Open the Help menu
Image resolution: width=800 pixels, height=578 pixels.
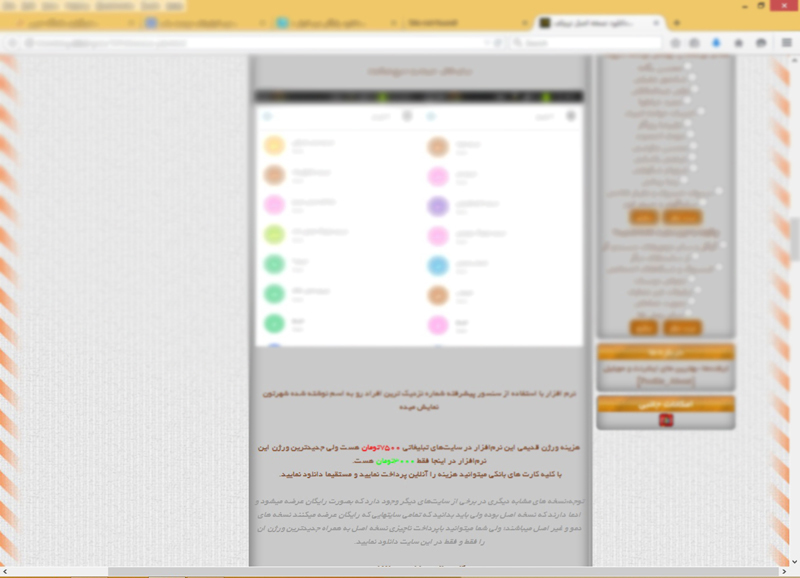174,6
